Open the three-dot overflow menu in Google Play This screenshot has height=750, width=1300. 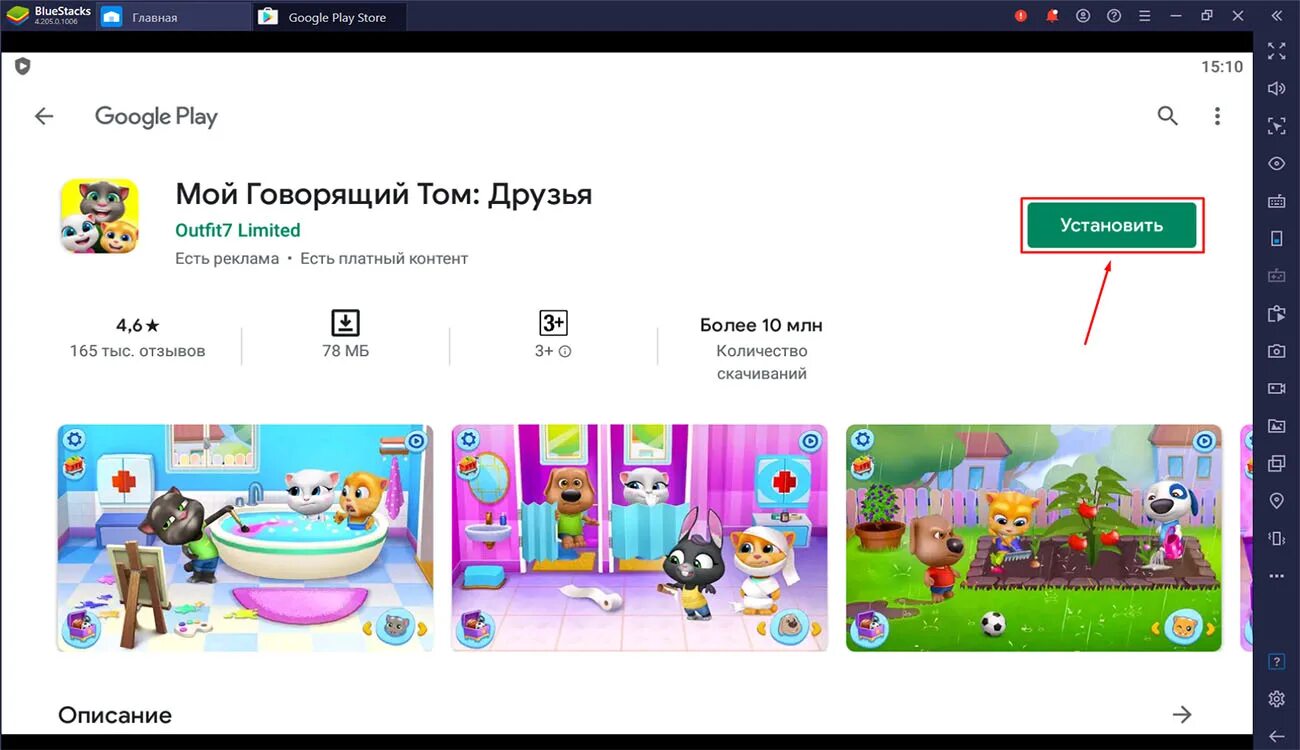click(1217, 116)
